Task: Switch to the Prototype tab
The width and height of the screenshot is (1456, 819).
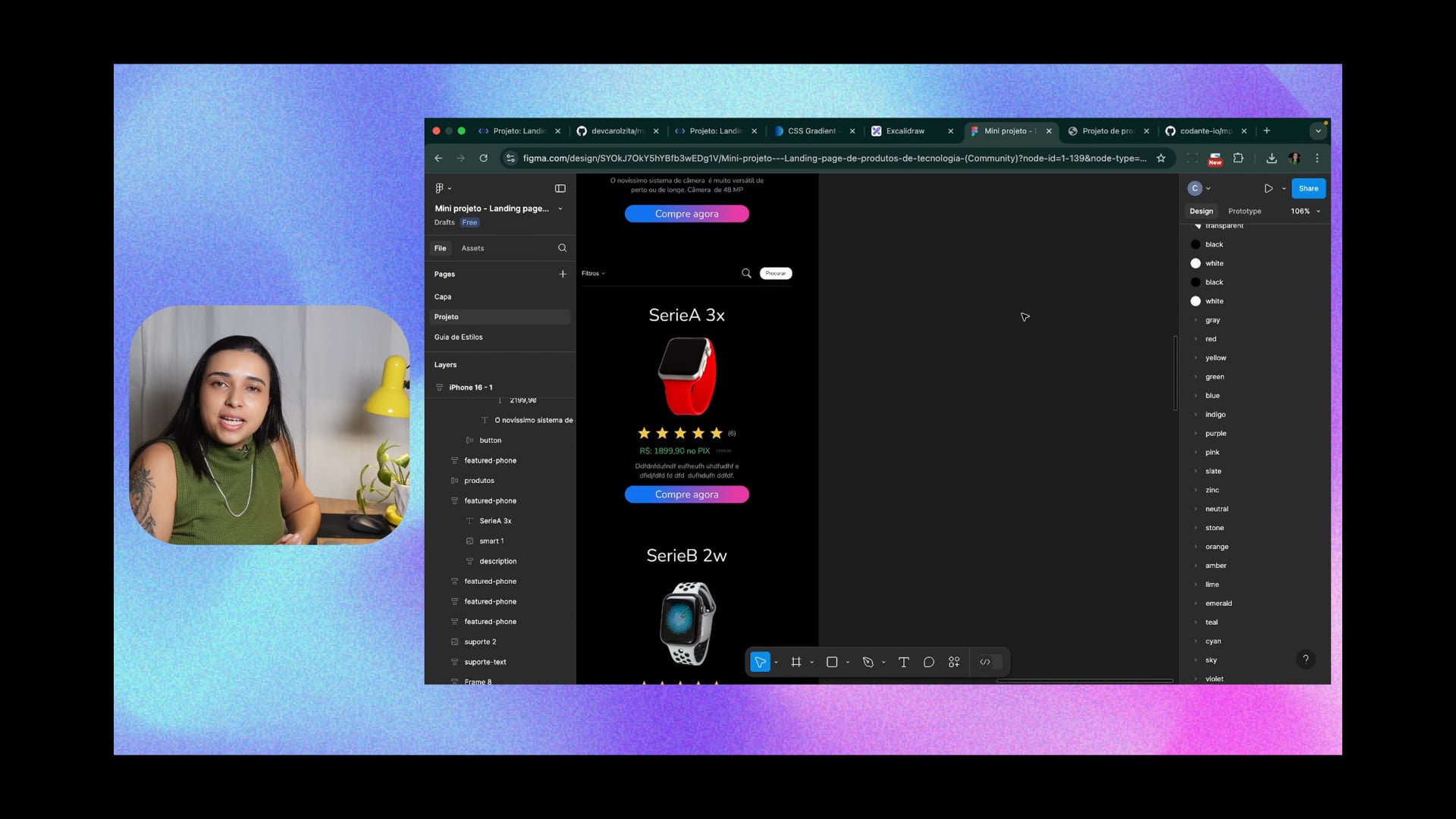Action: (1244, 211)
